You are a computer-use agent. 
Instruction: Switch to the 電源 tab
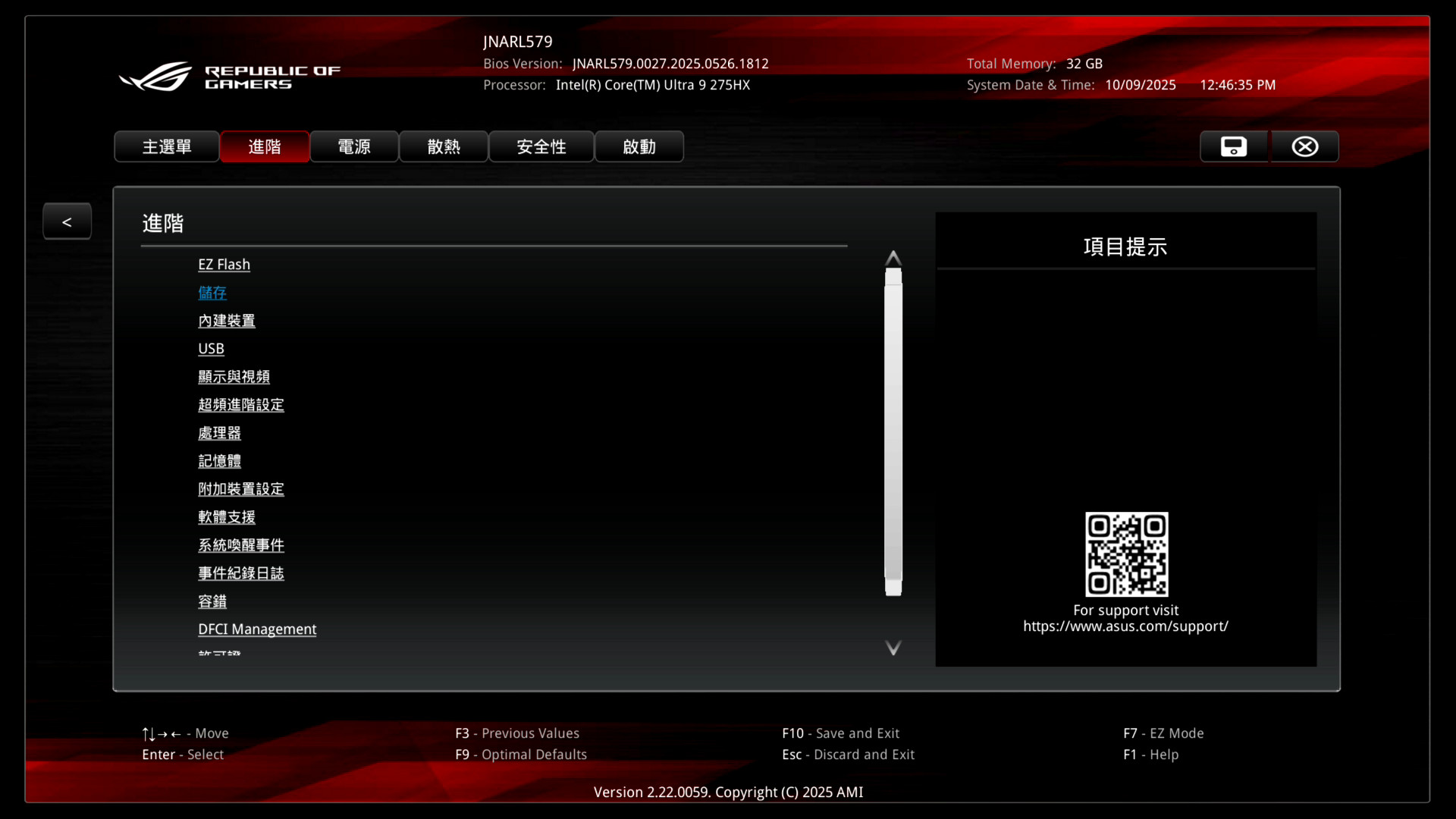pyautogui.click(x=354, y=146)
